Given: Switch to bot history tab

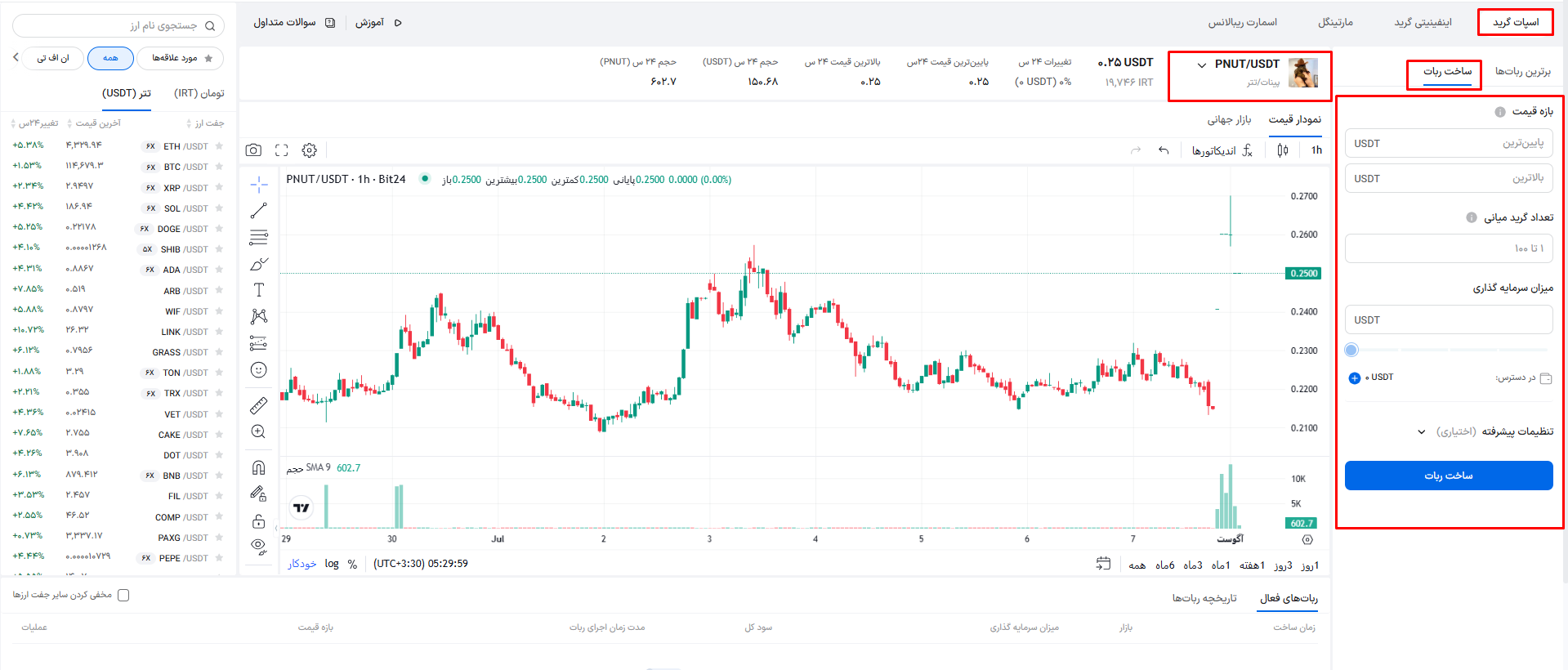Looking at the screenshot, I should tap(1204, 598).
